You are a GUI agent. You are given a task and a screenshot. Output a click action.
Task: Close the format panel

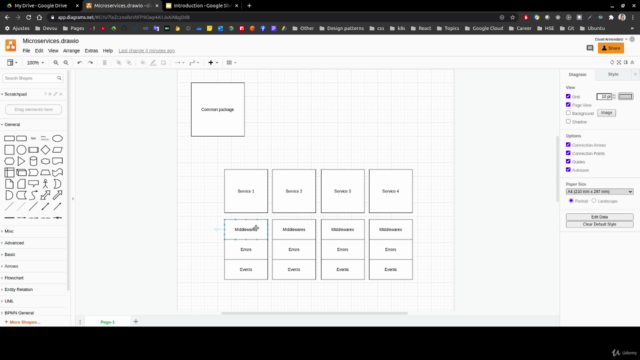(635, 74)
